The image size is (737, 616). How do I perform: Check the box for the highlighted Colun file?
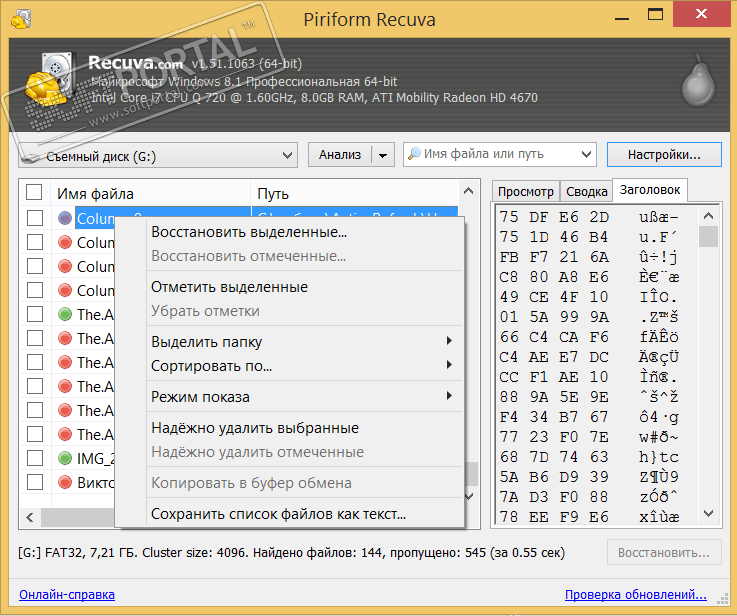[x=35, y=218]
